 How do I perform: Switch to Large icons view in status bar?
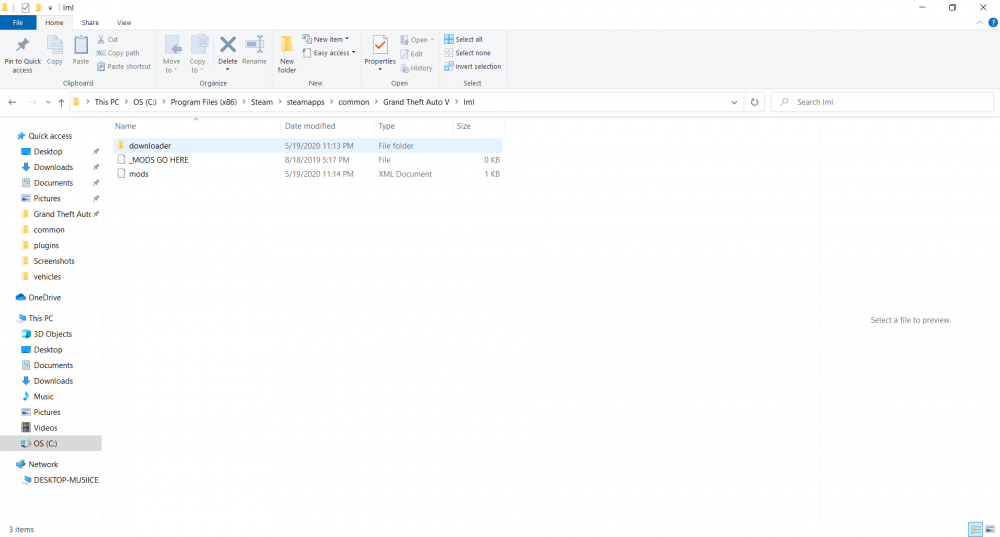[990, 529]
